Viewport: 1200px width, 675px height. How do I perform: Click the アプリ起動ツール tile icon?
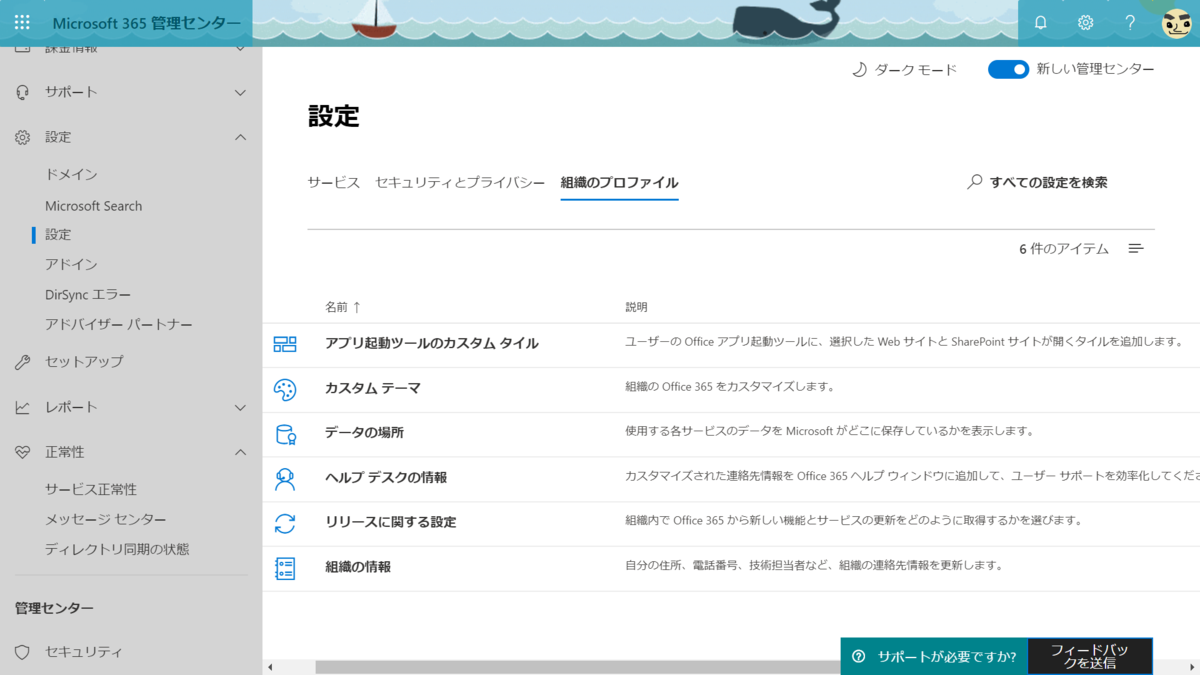(x=285, y=344)
